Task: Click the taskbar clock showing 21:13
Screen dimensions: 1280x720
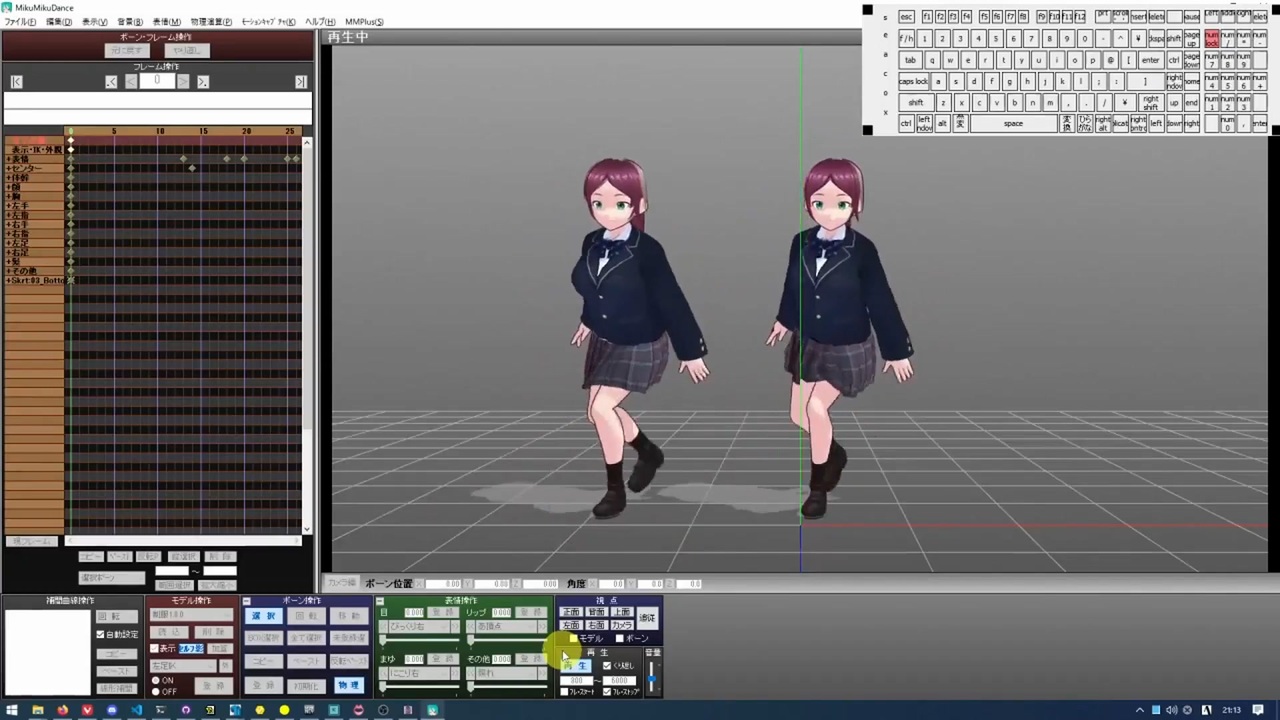Action: click(x=1231, y=711)
